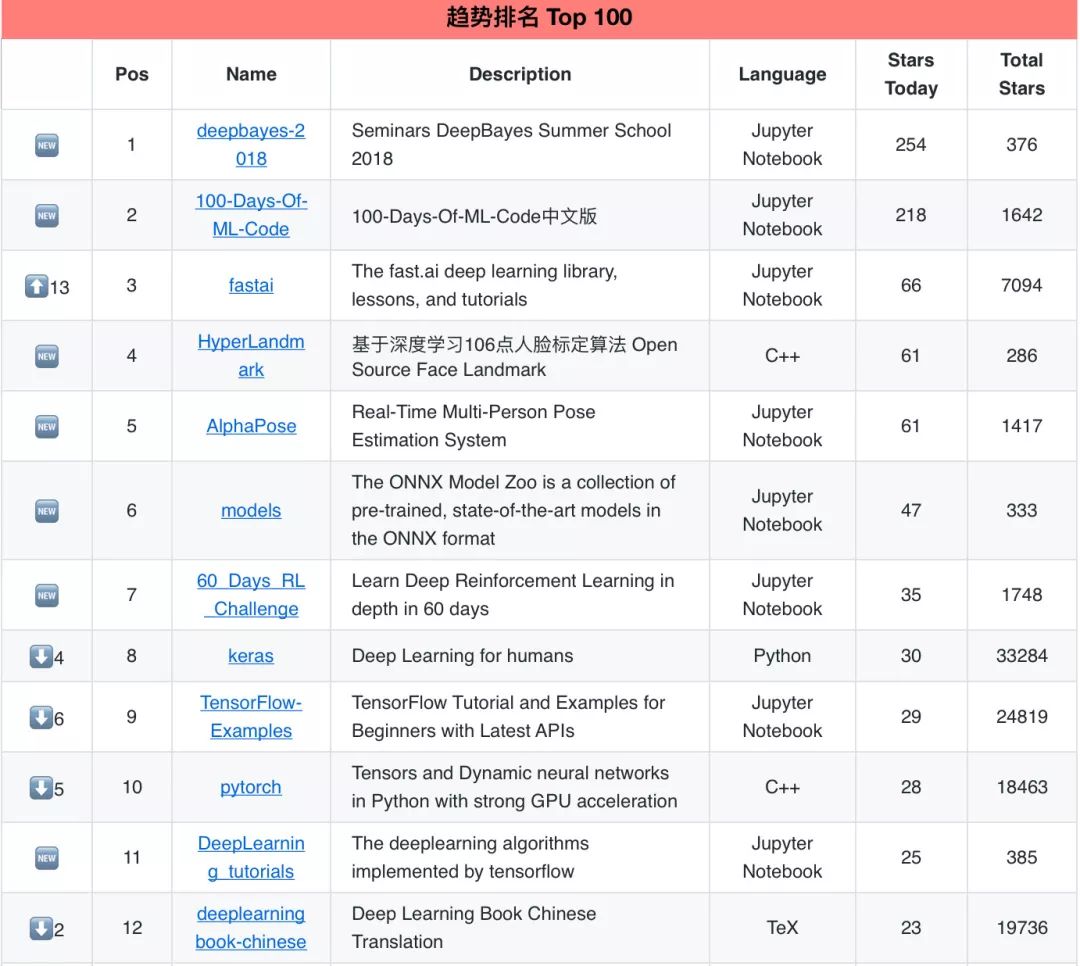1080x966 pixels.
Task: Select the Total Stars value 19736
Action: click(x=1021, y=927)
